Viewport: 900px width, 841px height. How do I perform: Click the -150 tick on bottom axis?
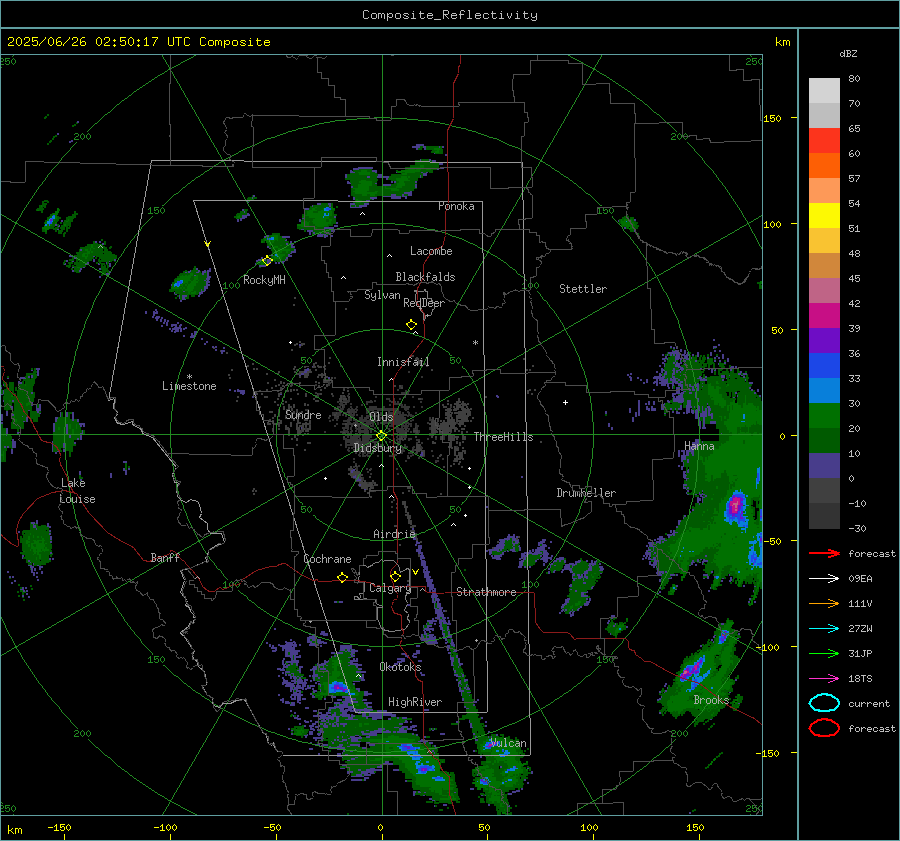[x=59, y=827]
